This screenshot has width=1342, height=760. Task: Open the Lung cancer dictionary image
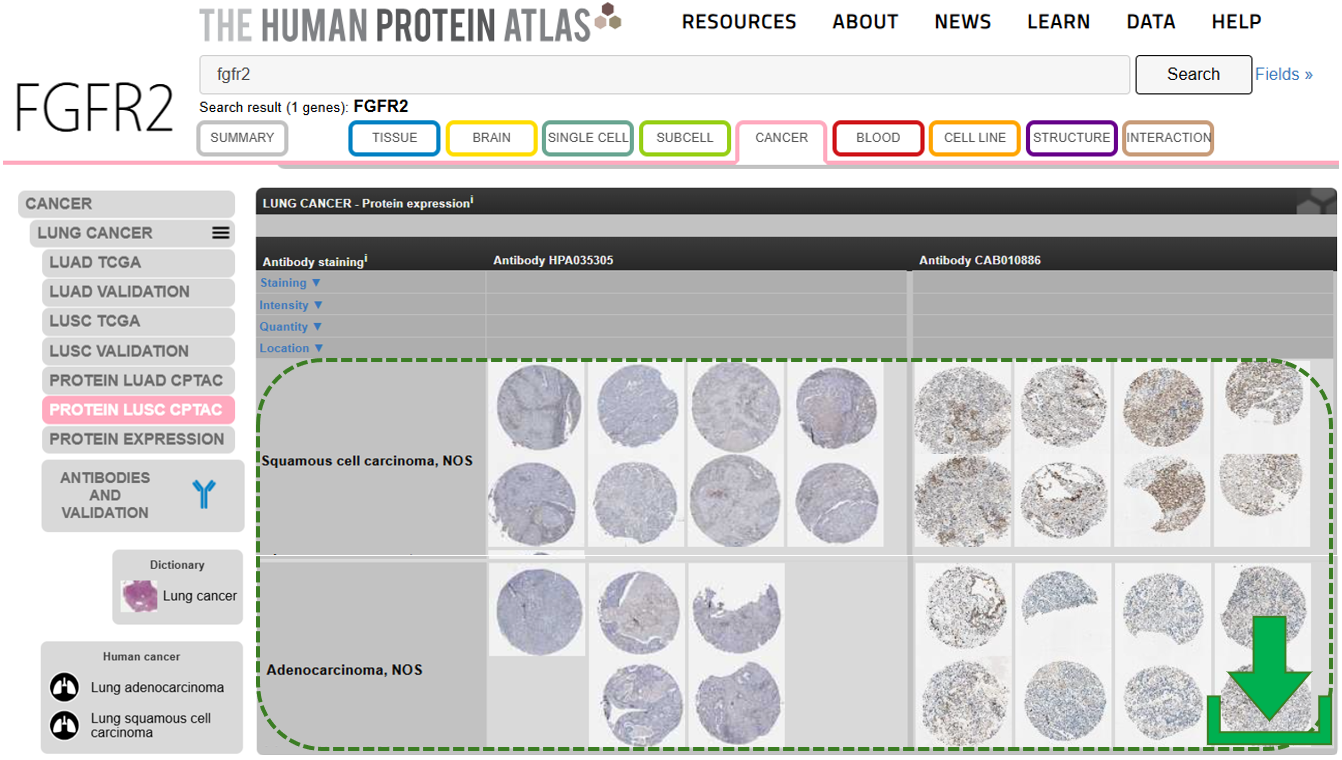point(139,596)
